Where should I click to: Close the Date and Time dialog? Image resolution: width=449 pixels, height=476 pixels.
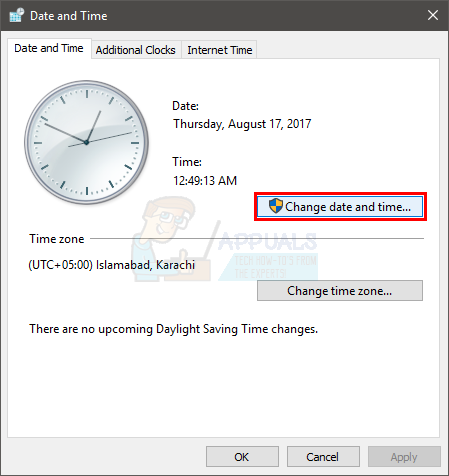(433, 15)
